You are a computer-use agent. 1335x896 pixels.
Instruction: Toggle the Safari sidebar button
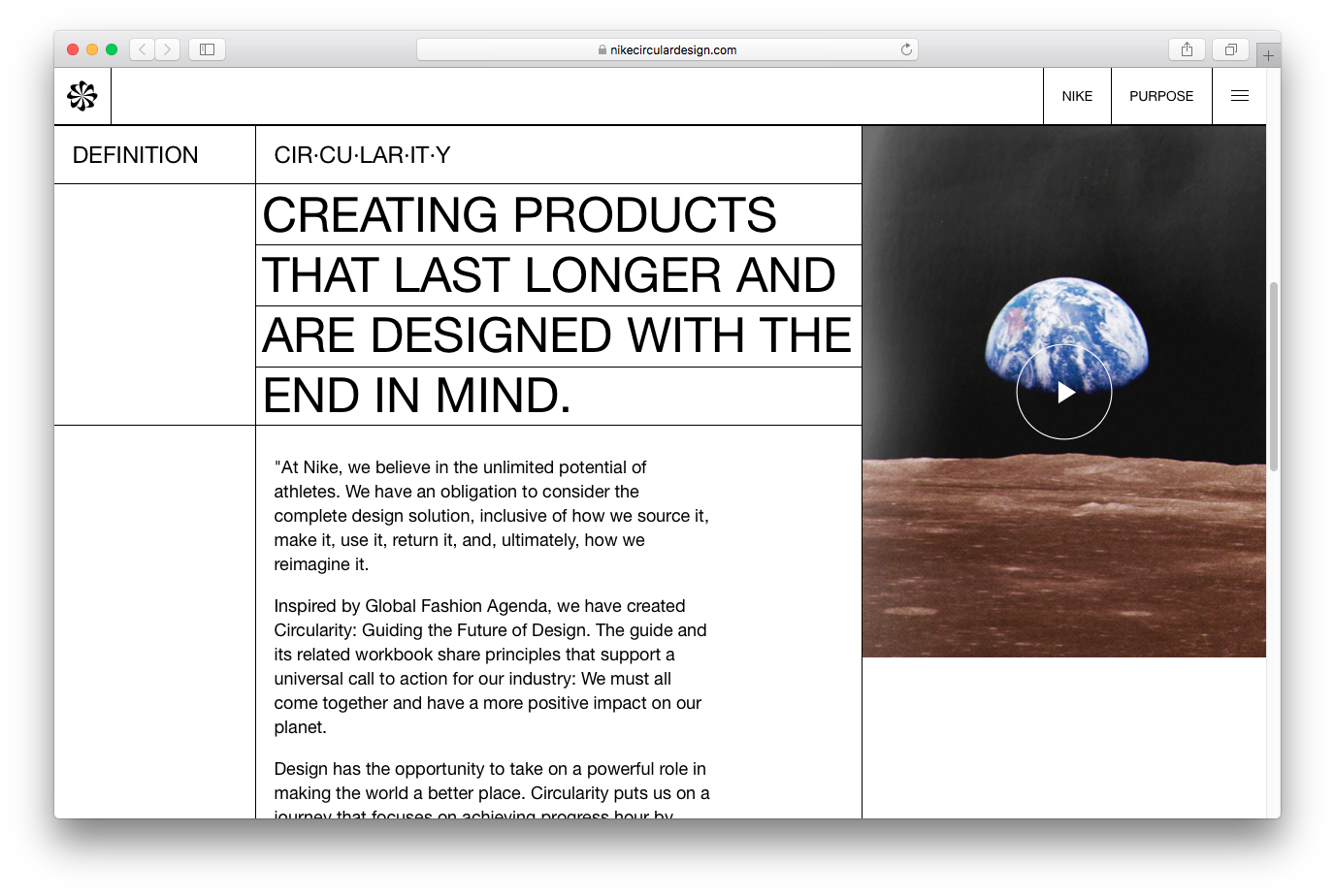pos(207,49)
